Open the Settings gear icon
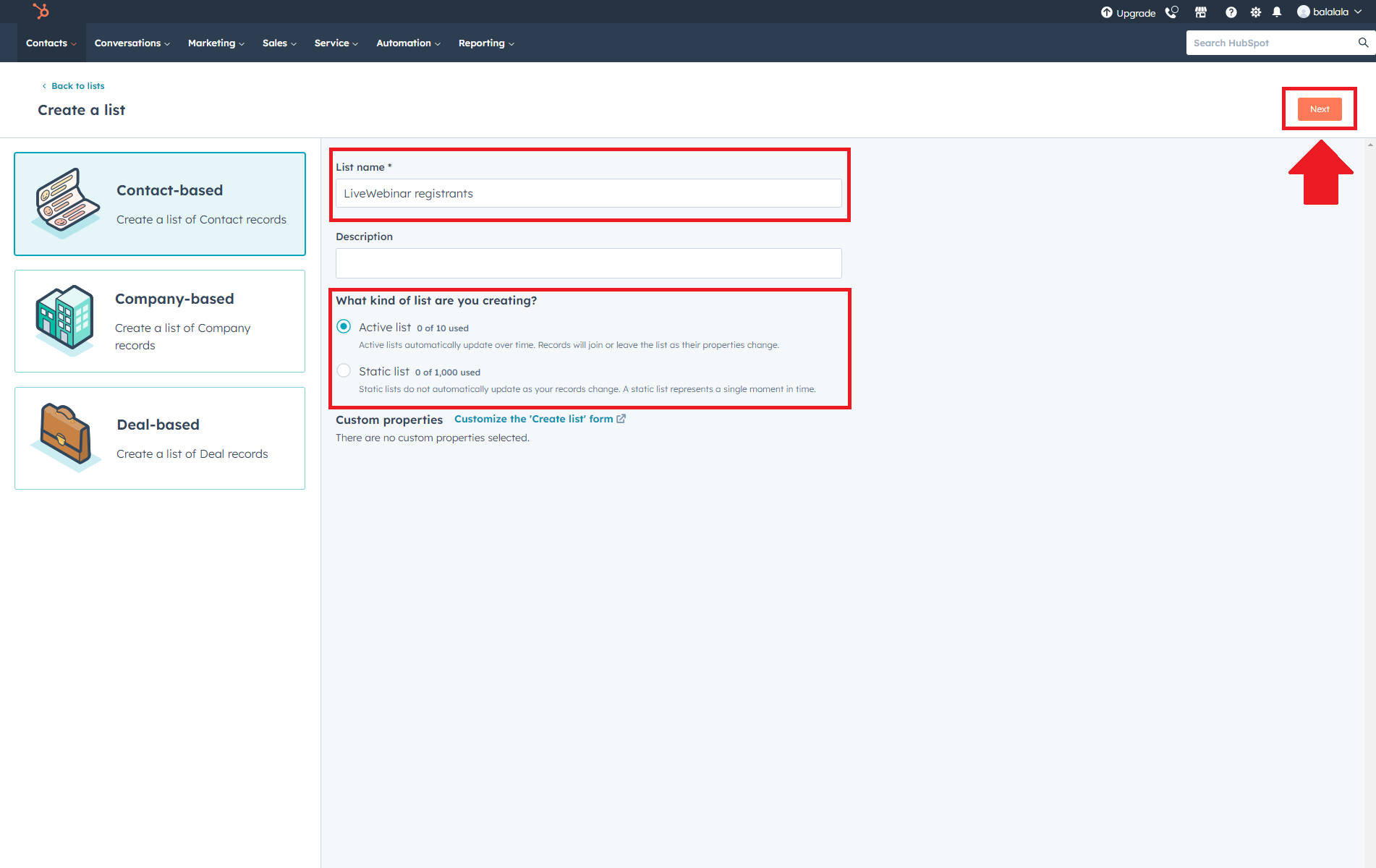This screenshot has width=1376, height=868. 1255,12
